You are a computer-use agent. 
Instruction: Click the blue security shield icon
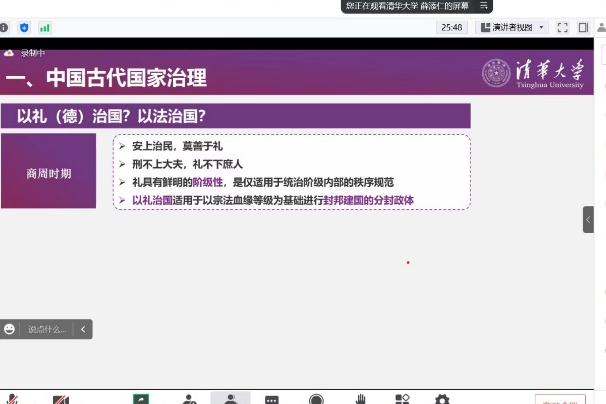(x=24, y=27)
